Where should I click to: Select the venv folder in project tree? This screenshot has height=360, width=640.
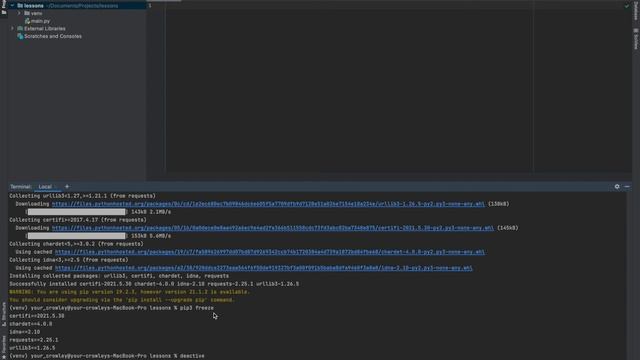tap(36, 13)
